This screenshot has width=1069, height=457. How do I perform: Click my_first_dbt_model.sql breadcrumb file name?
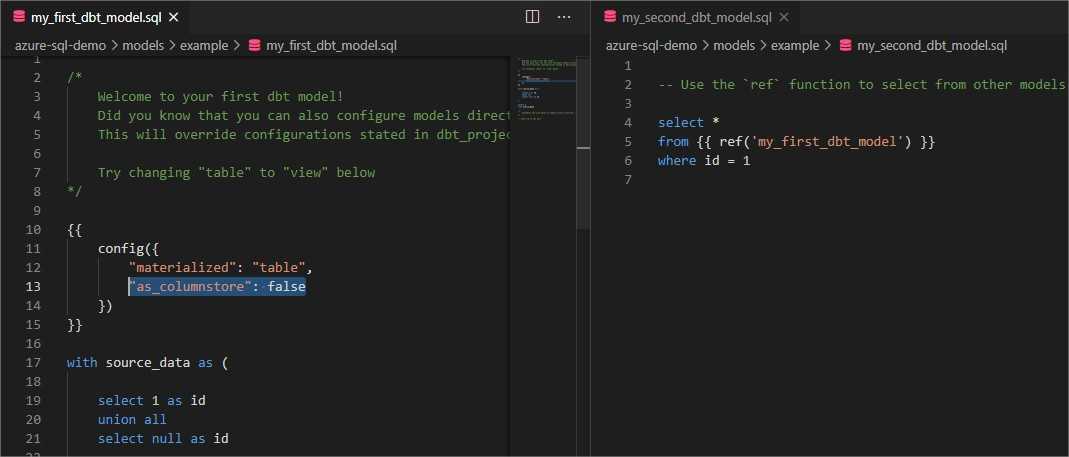coord(331,46)
